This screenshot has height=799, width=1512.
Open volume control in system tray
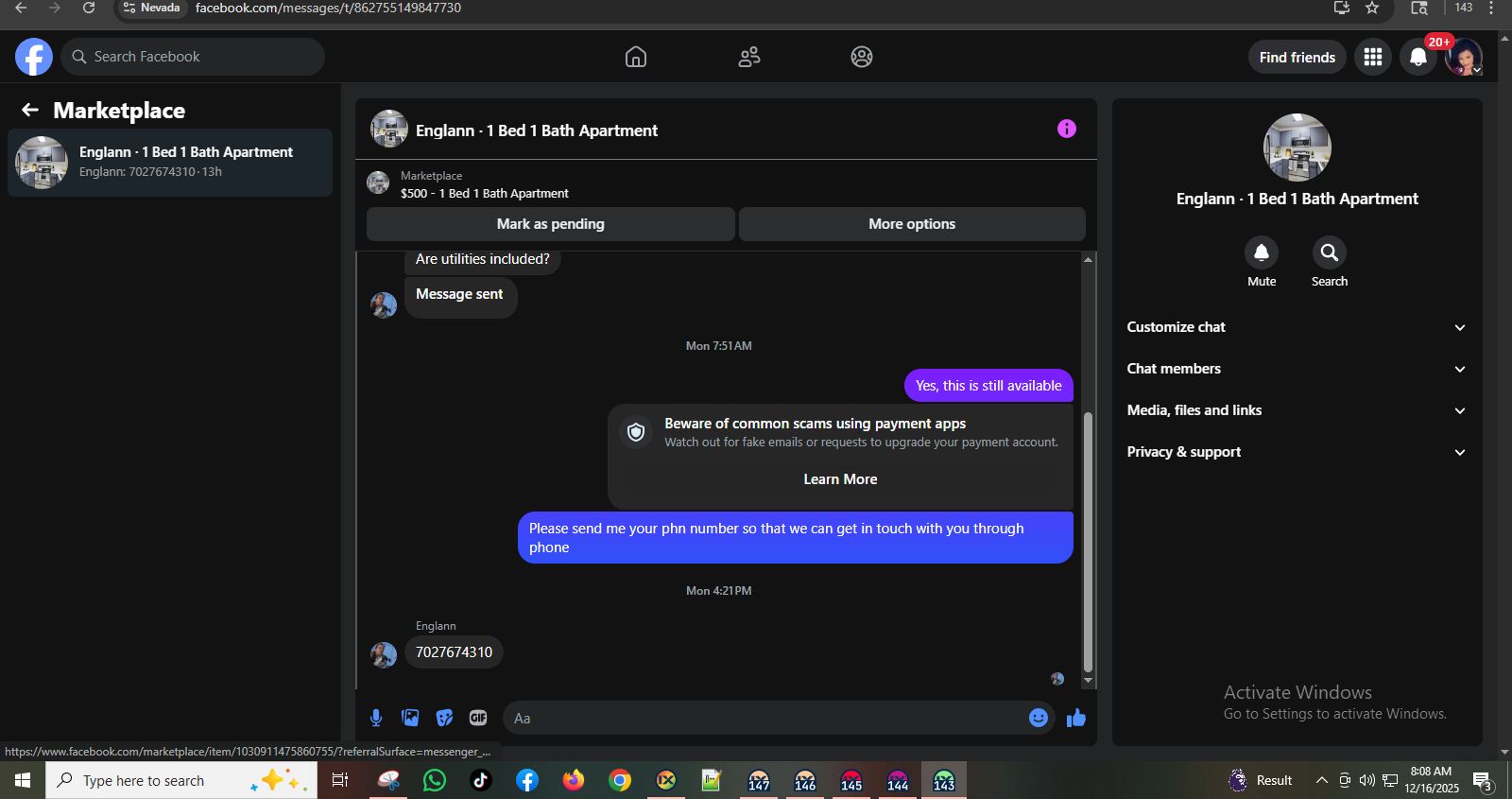[1367, 780]
